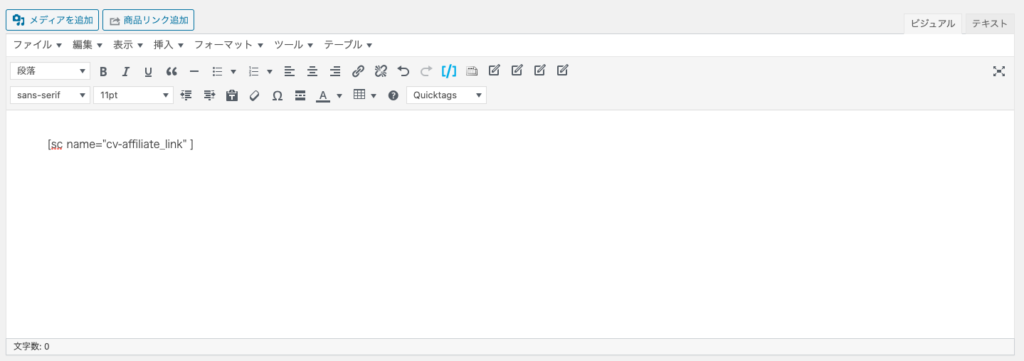Clear formatting with the eraser icon
1024x361 pixels.
click(x=255, y=95)
